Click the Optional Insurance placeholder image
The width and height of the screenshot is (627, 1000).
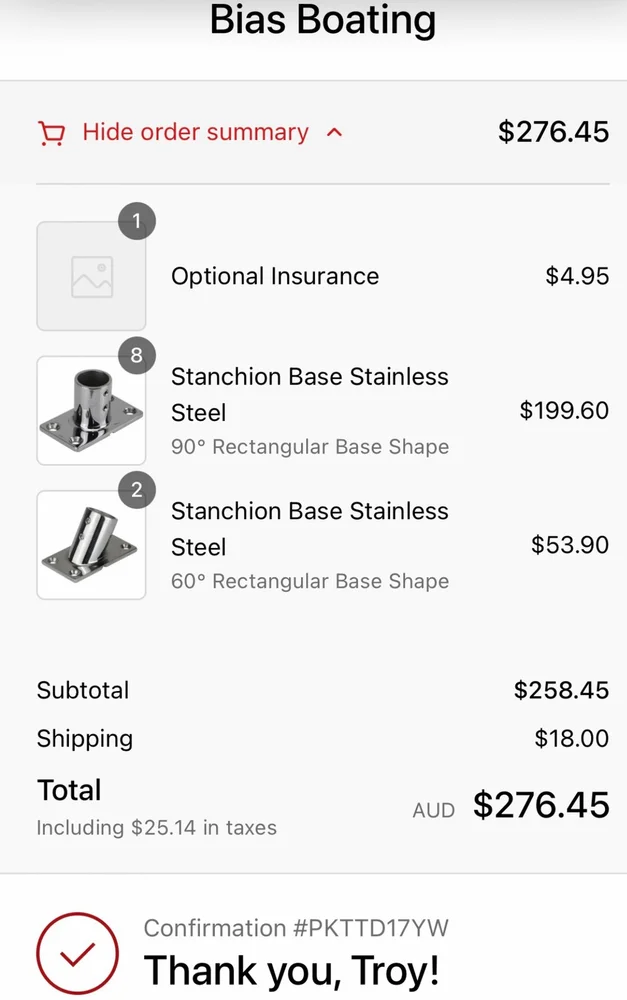coord(91,277)
